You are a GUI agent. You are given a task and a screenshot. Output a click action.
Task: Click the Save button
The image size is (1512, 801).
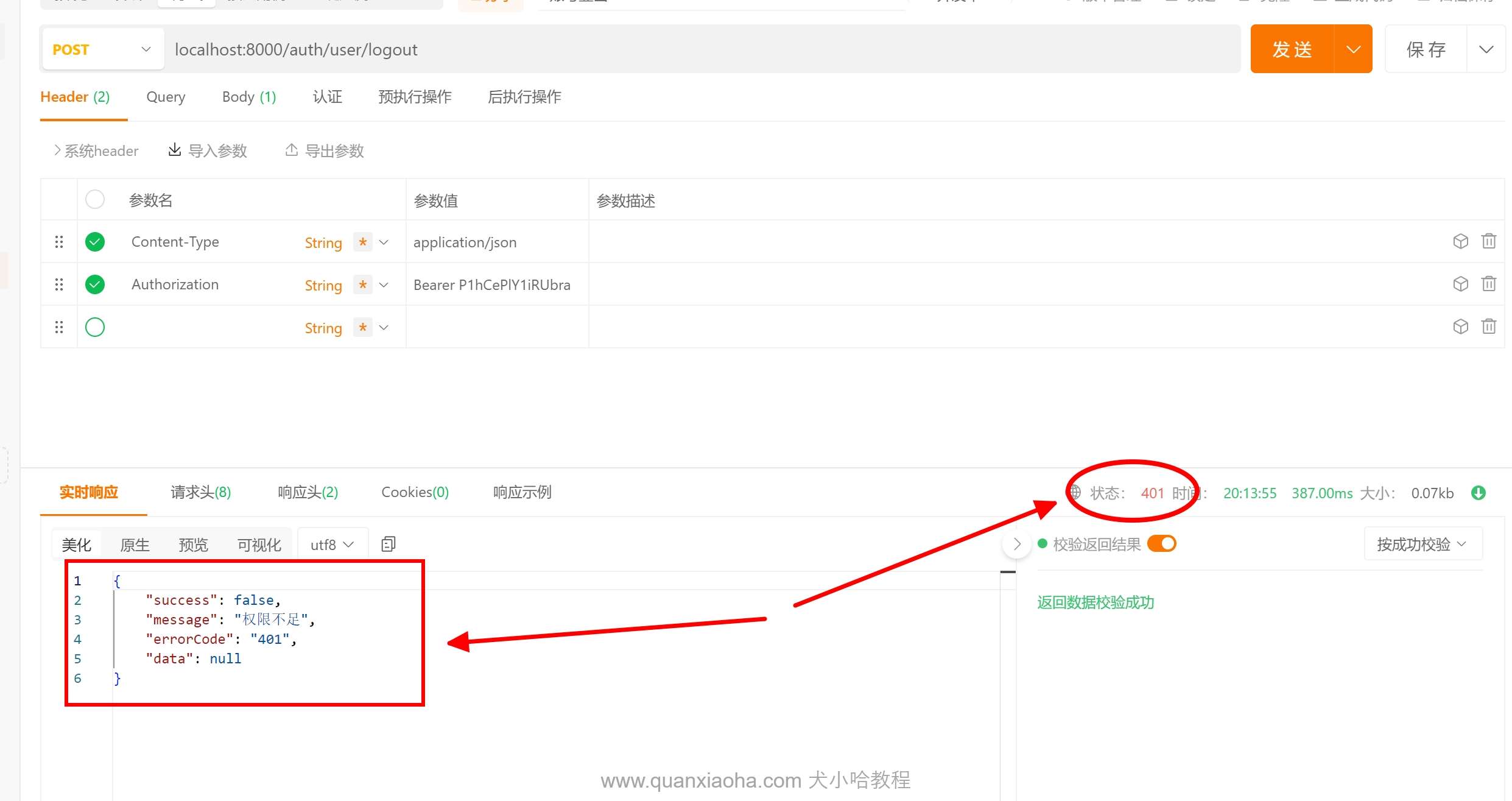(1426, 49)
